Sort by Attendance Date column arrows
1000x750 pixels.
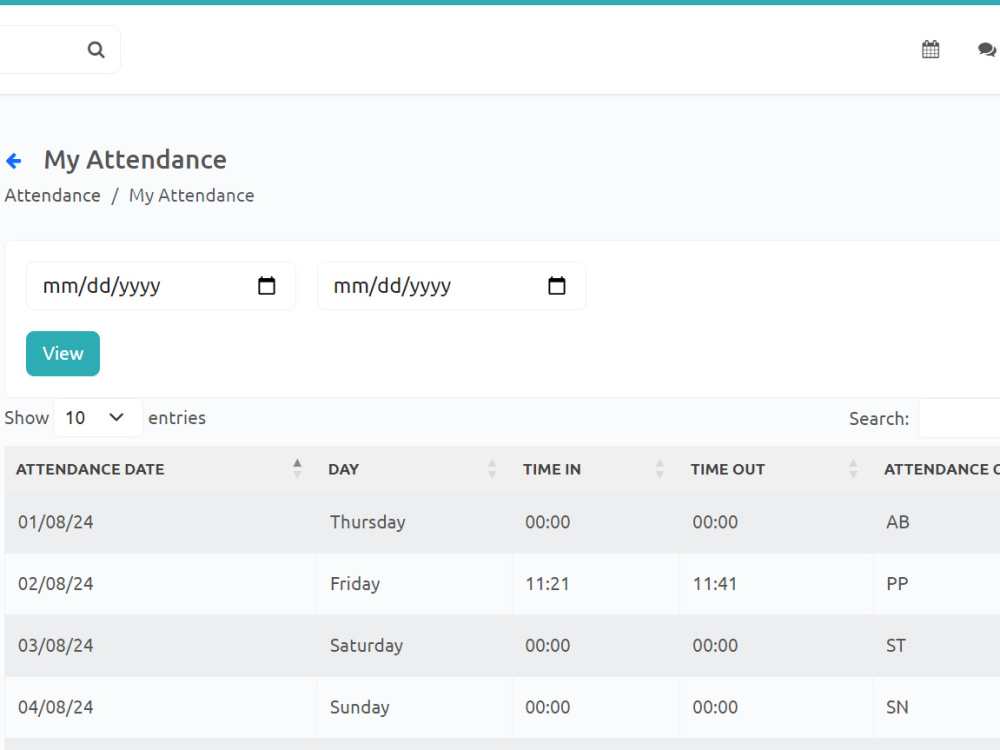click(x=297, y=469)
